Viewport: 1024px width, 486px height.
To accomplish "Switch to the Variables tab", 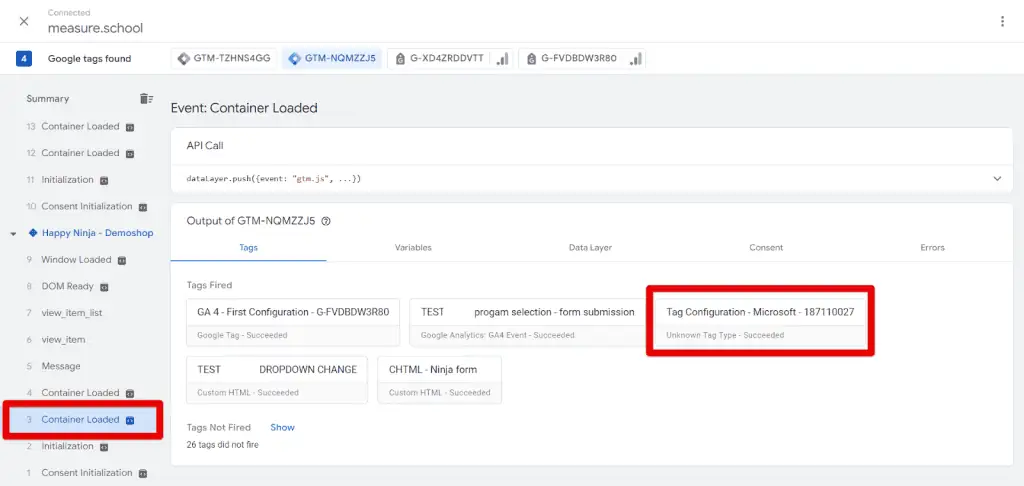I will point(413,248).
